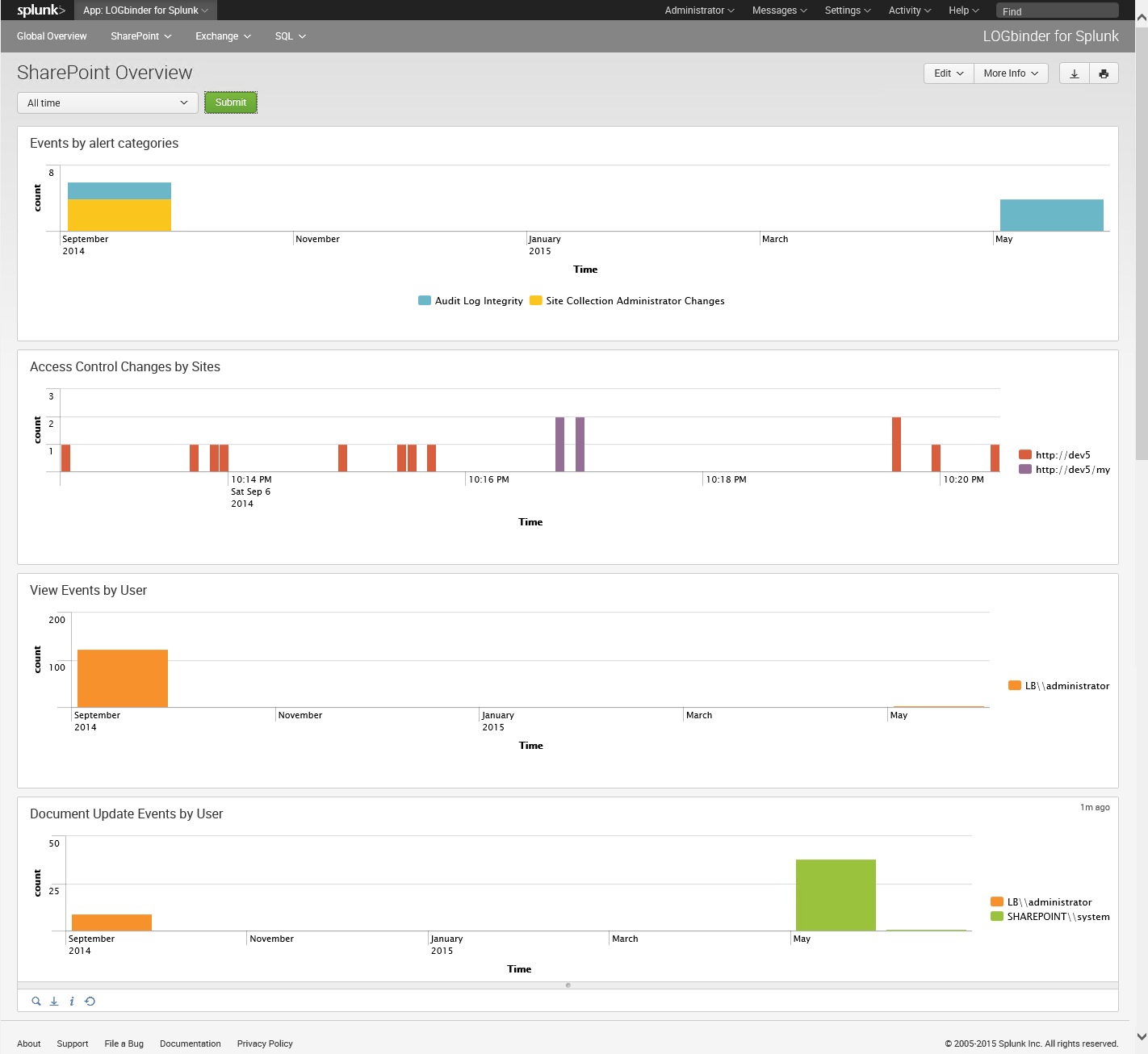1148x1054 pixels.
Task: Print the dashboard with printer icon
Action: point(1104,73)
